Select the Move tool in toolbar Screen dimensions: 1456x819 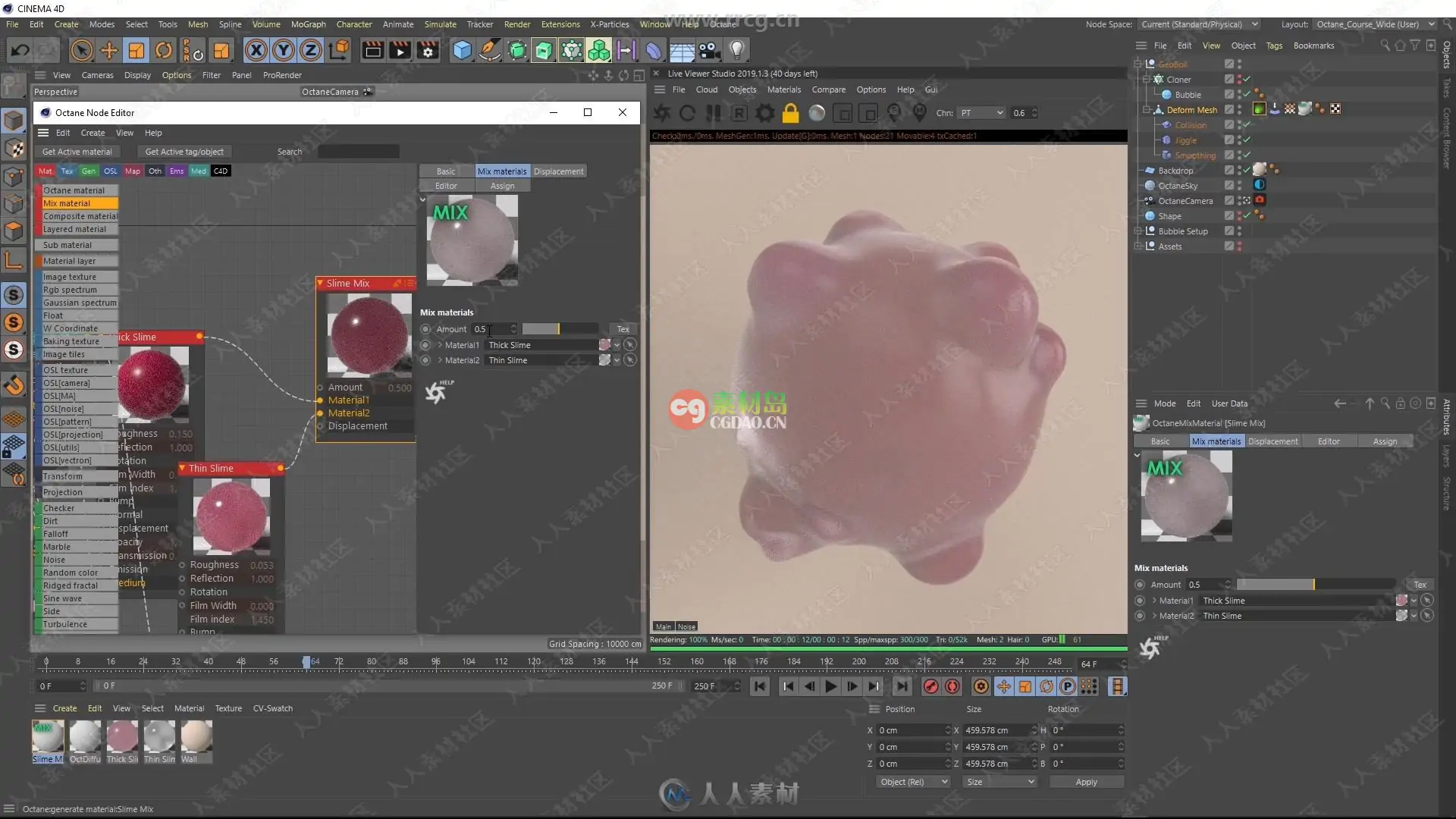coord(109,49)
